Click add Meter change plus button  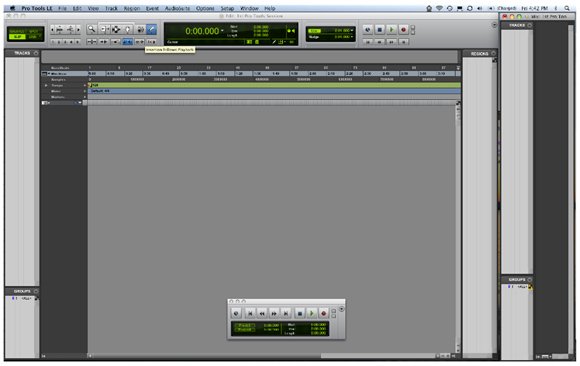pyautogui.click(x=85, y=91)
